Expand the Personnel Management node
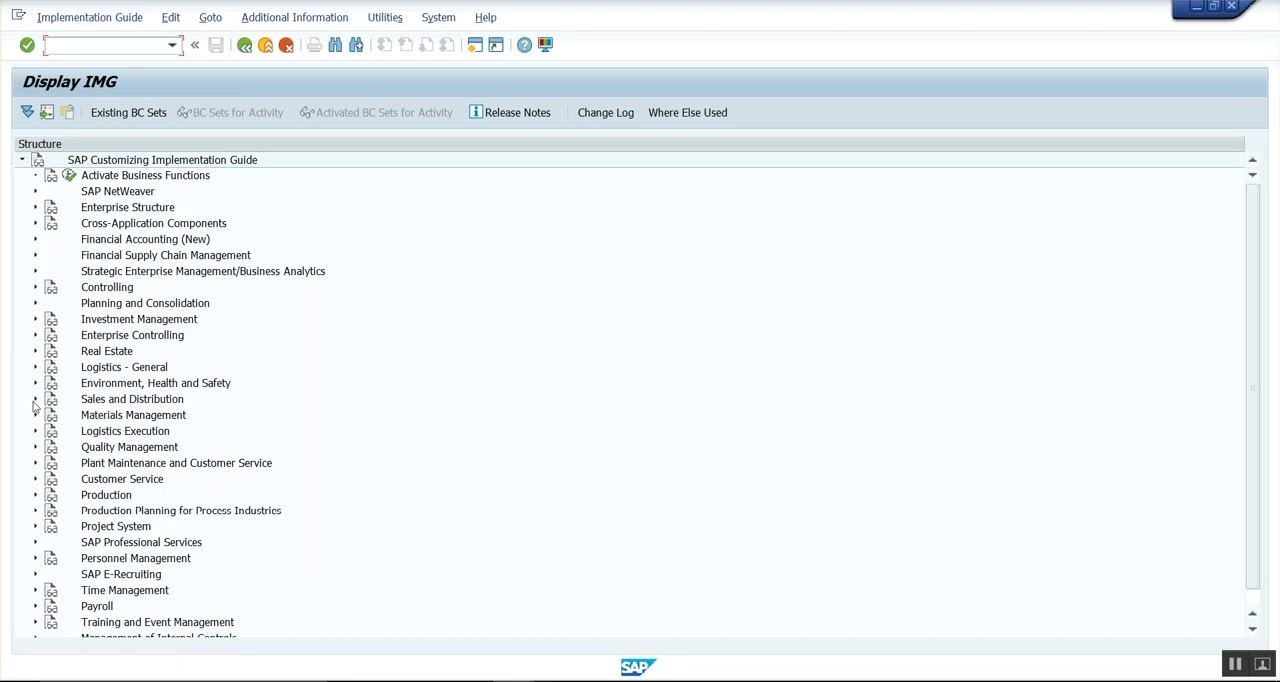The width and height of the screenshot is (1280, 682). pyautogui.click(x=35, y=558)
